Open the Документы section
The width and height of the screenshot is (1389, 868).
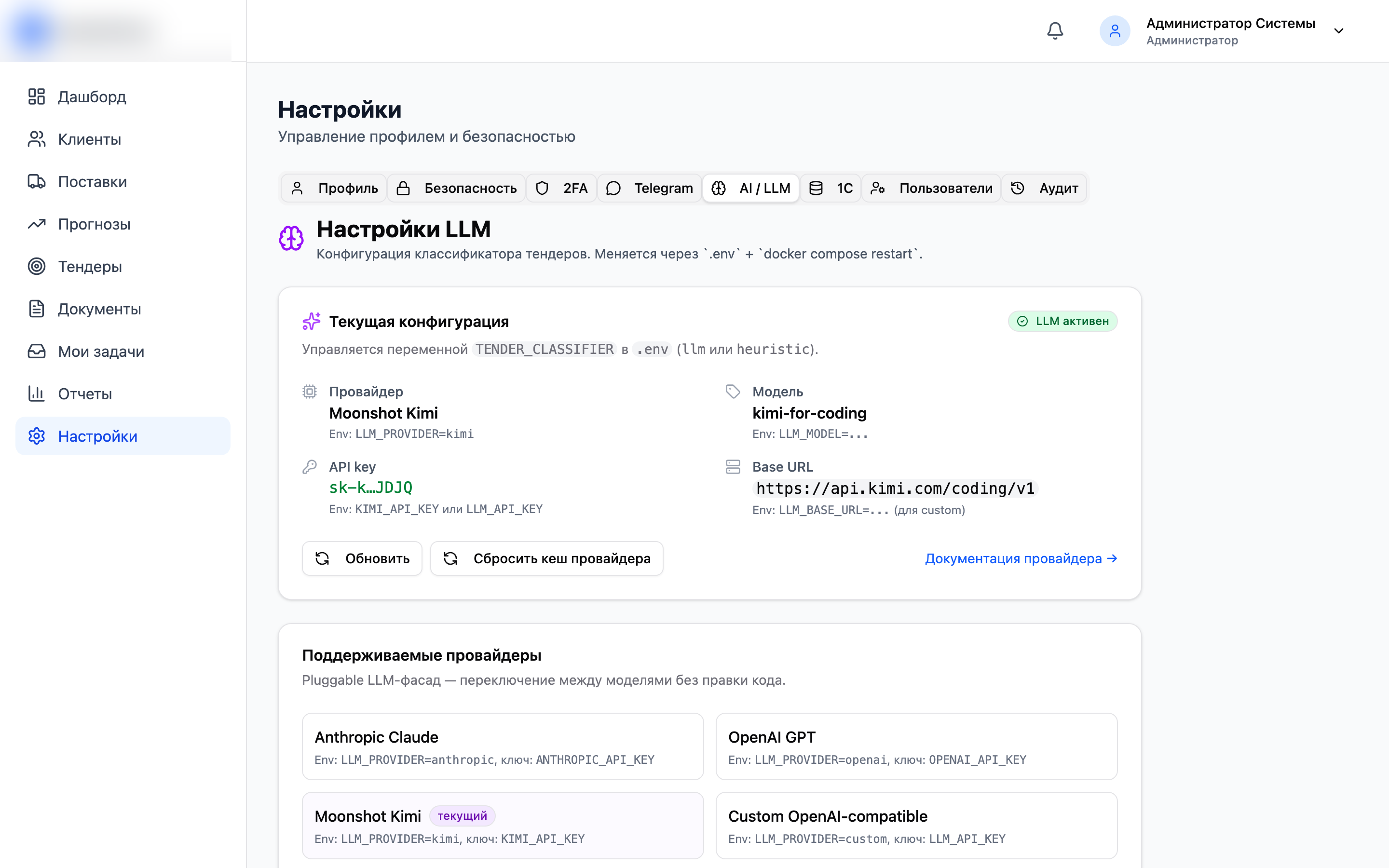point(123,309)
